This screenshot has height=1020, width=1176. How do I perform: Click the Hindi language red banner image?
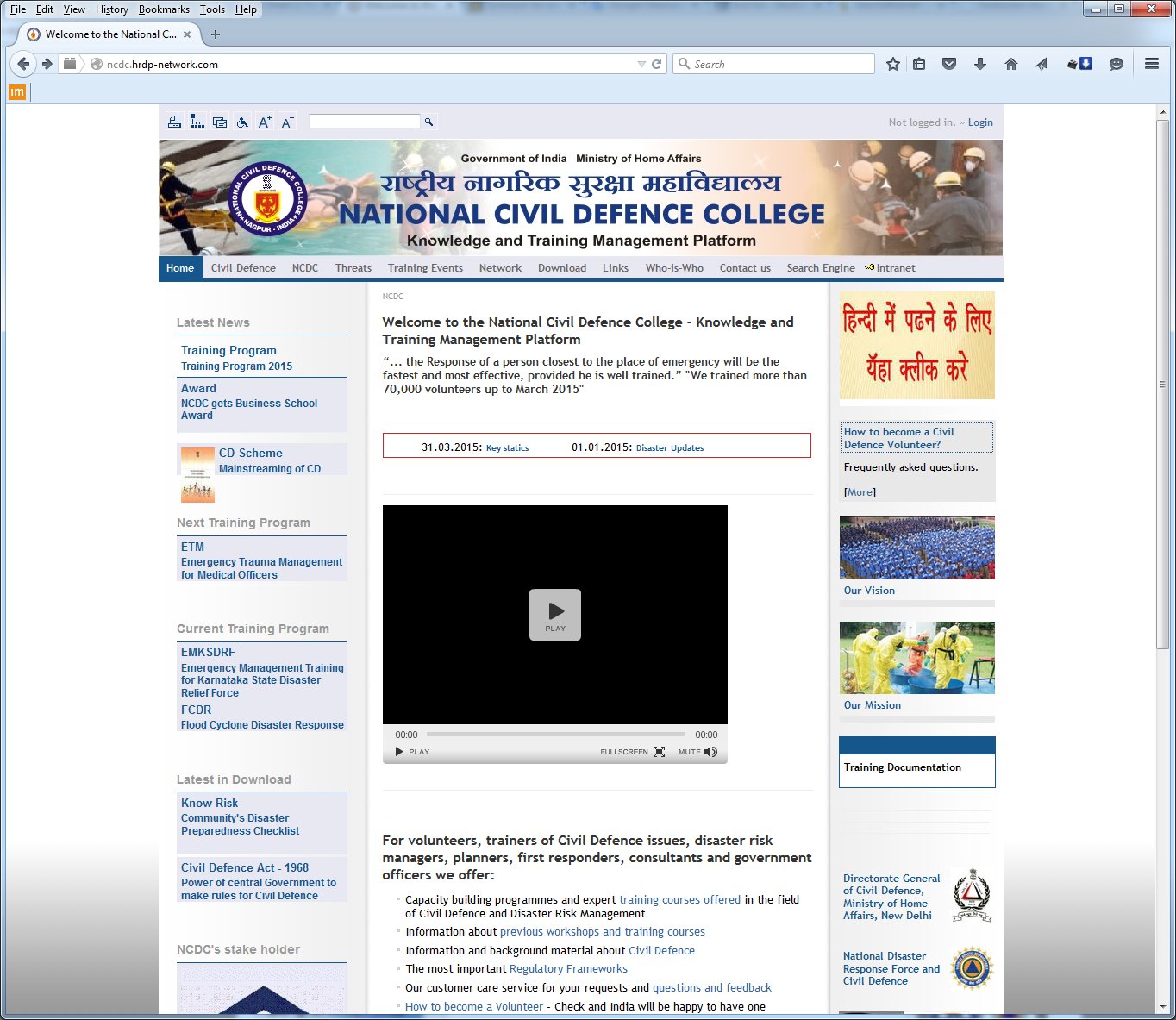click(x=917, y=345)
